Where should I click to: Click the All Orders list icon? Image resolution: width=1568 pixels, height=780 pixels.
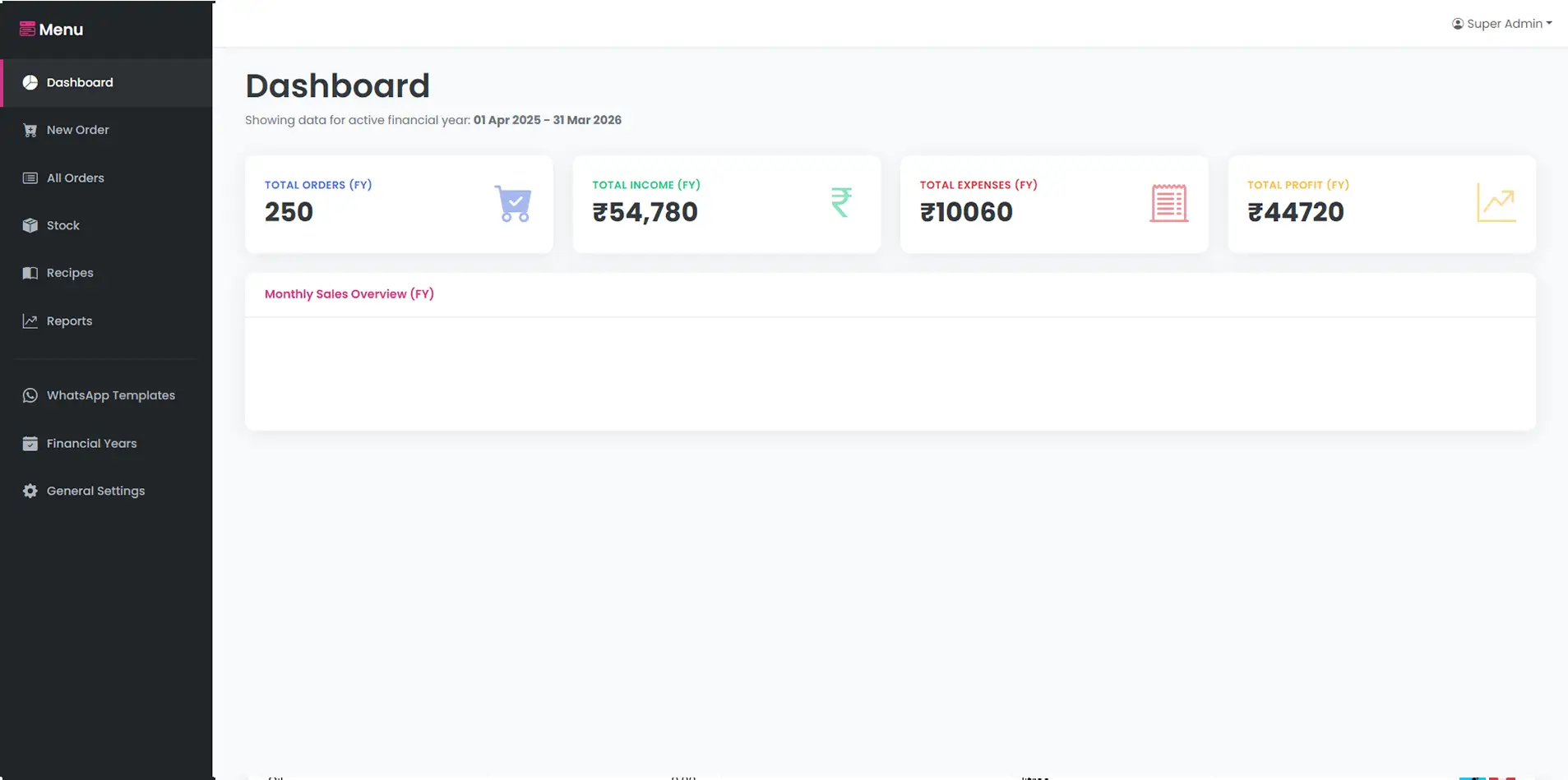30,178
